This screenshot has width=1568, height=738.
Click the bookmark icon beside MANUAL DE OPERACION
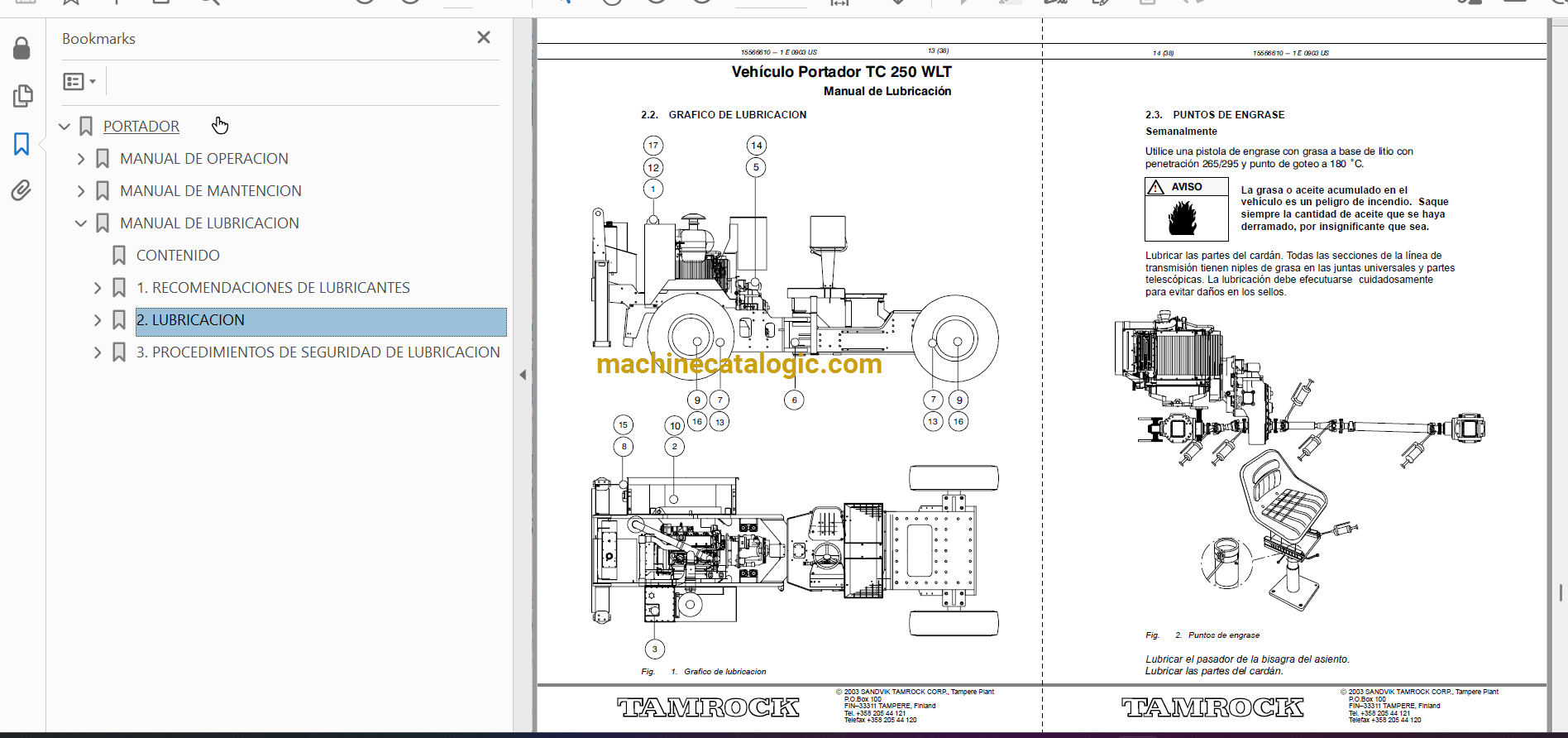tap(103, 159)
